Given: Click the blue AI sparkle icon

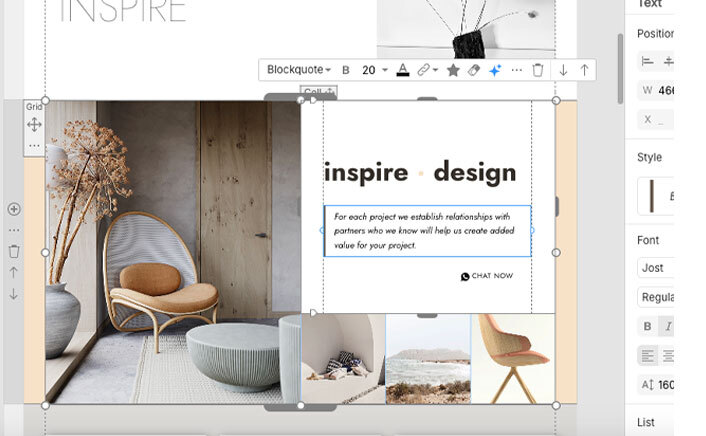Looking at the screenshot, I should point(495,70).
